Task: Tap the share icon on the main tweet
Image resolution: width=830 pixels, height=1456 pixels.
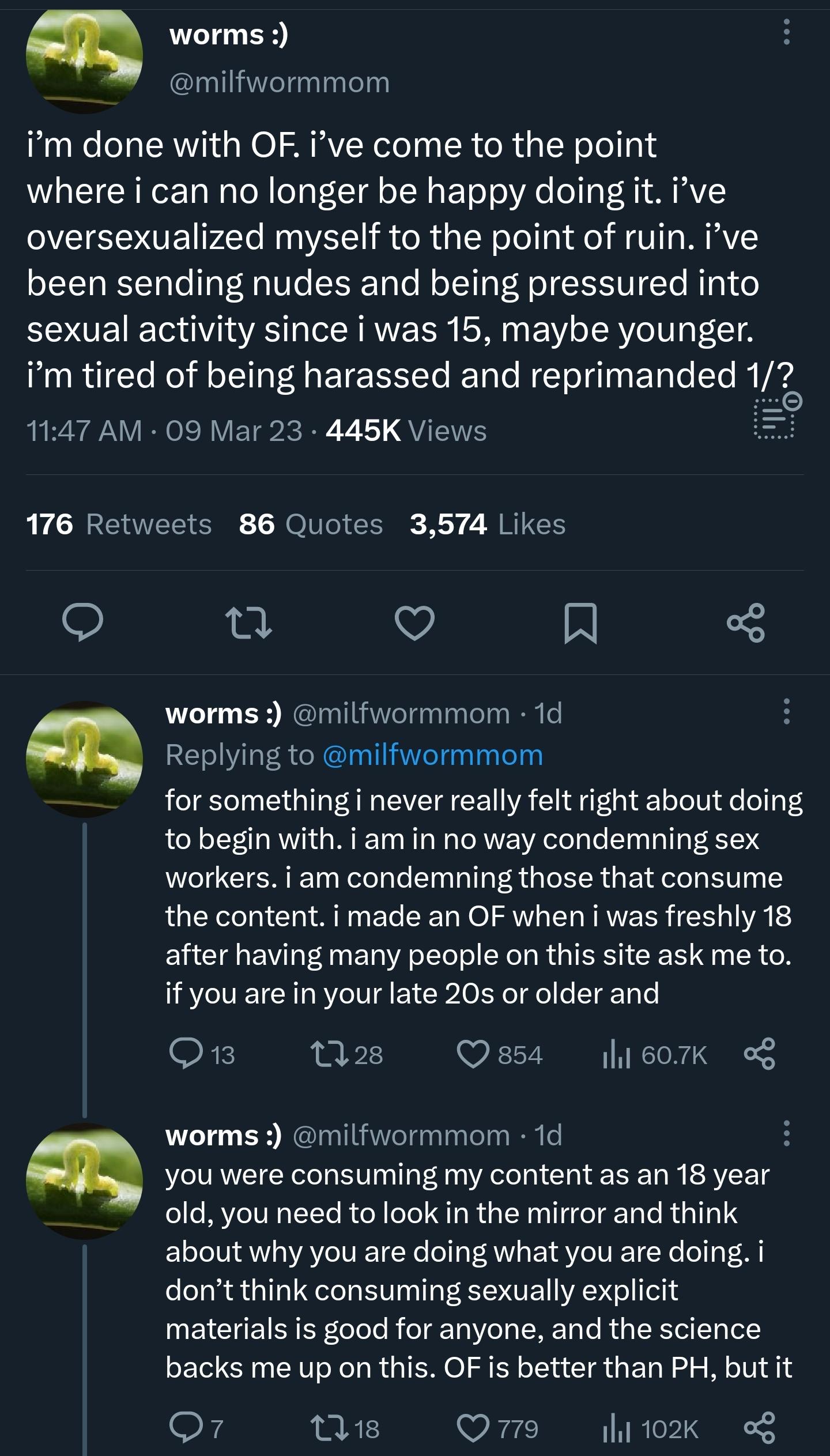Action: click(746, 623)
